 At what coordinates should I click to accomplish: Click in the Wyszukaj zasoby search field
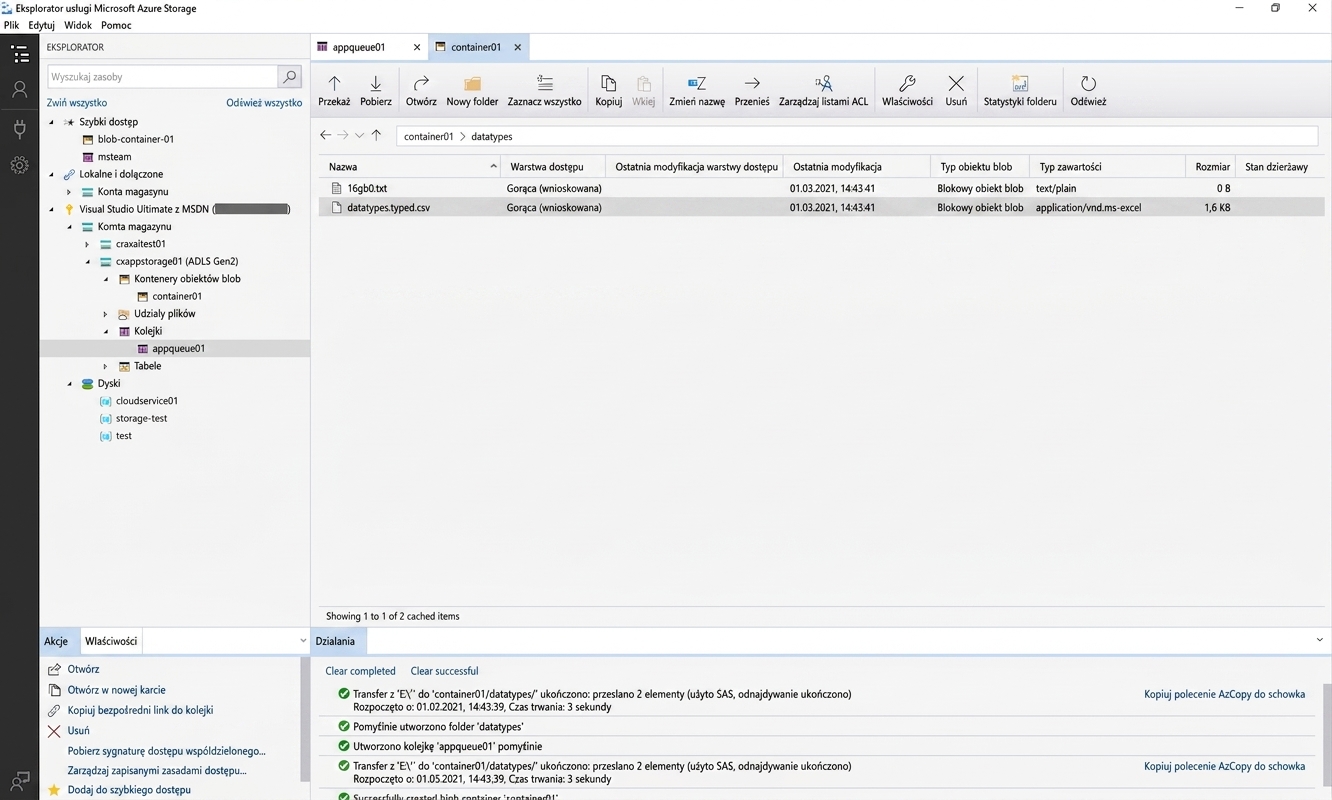(x=163, y=76)
